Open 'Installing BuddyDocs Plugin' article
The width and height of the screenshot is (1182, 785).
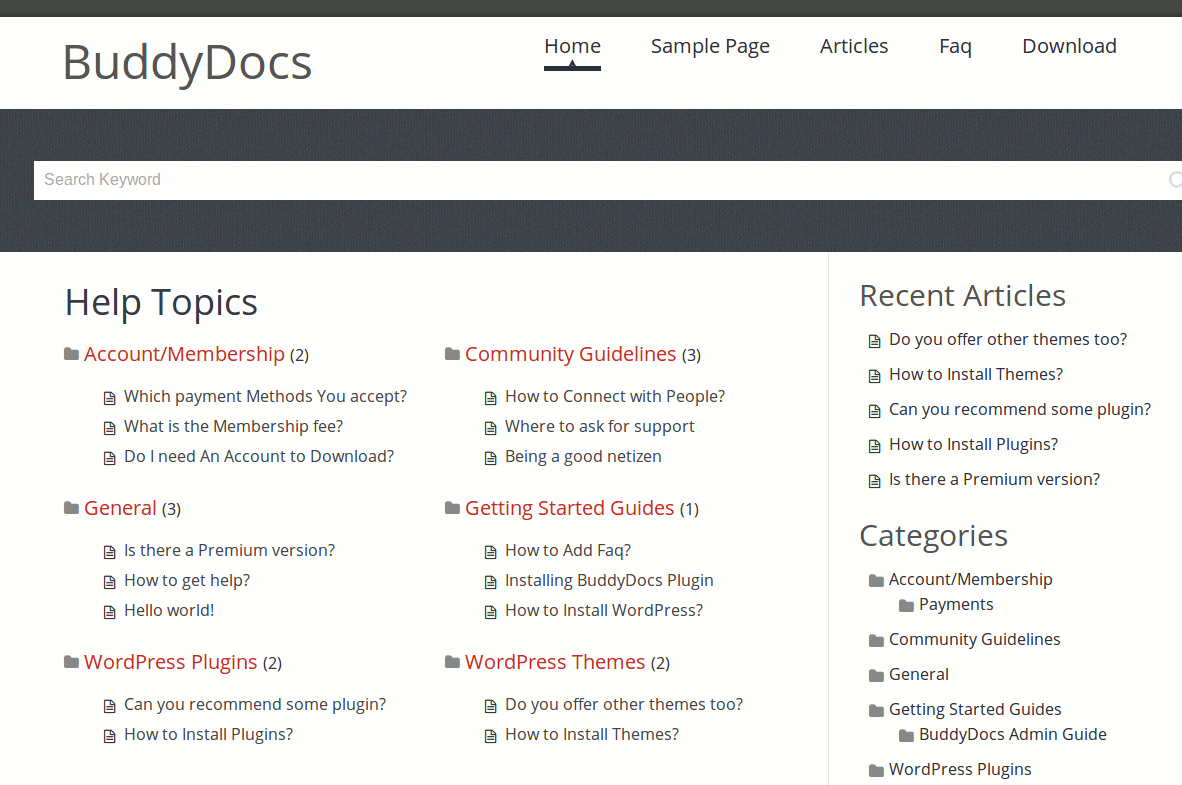(x=609, y=580)
